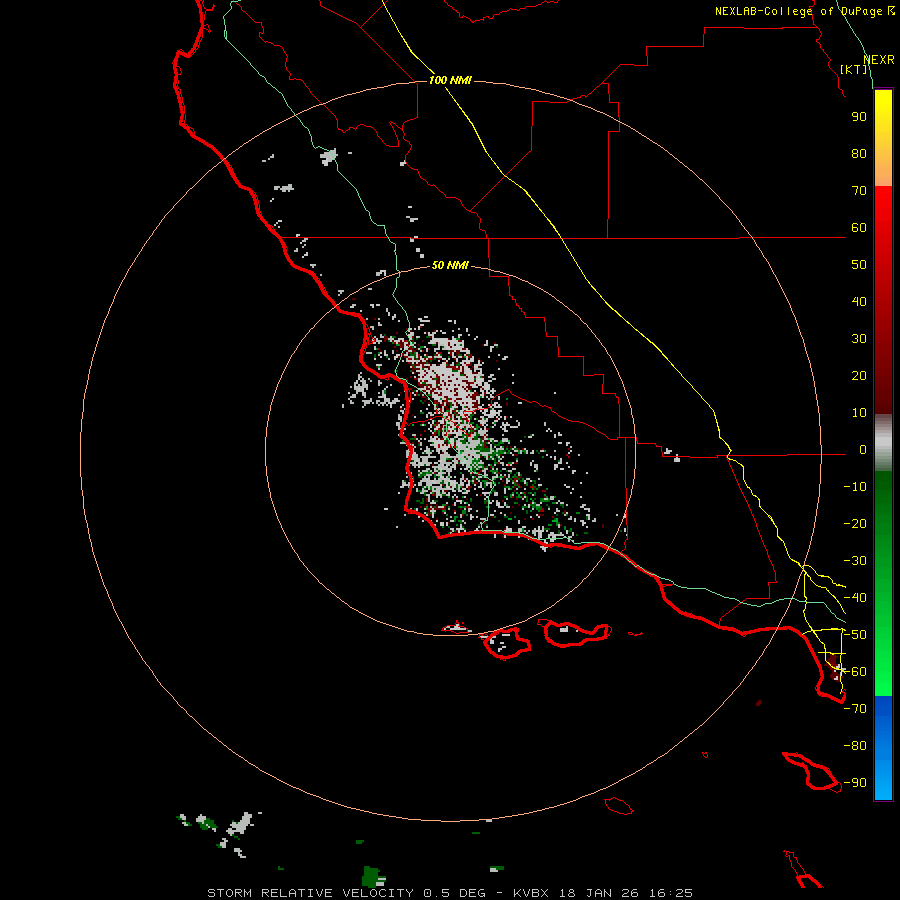The width and height of the screenshot is (900, 900).
Task: Pick the gray zero-velocity segment of color bar
Action: pos(883,443)
